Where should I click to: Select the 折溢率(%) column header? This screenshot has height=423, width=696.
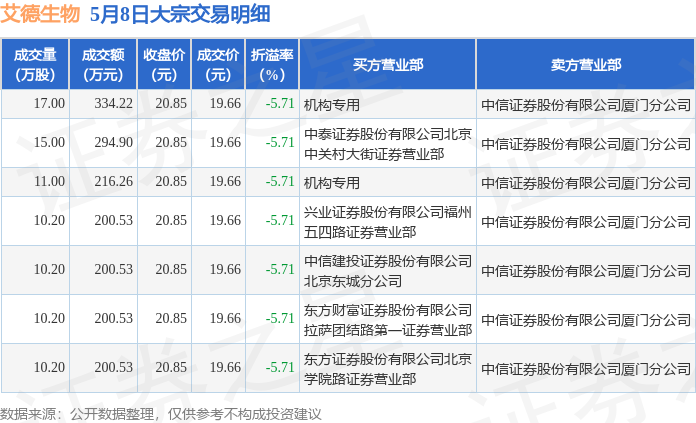click(x=272, y=64)
